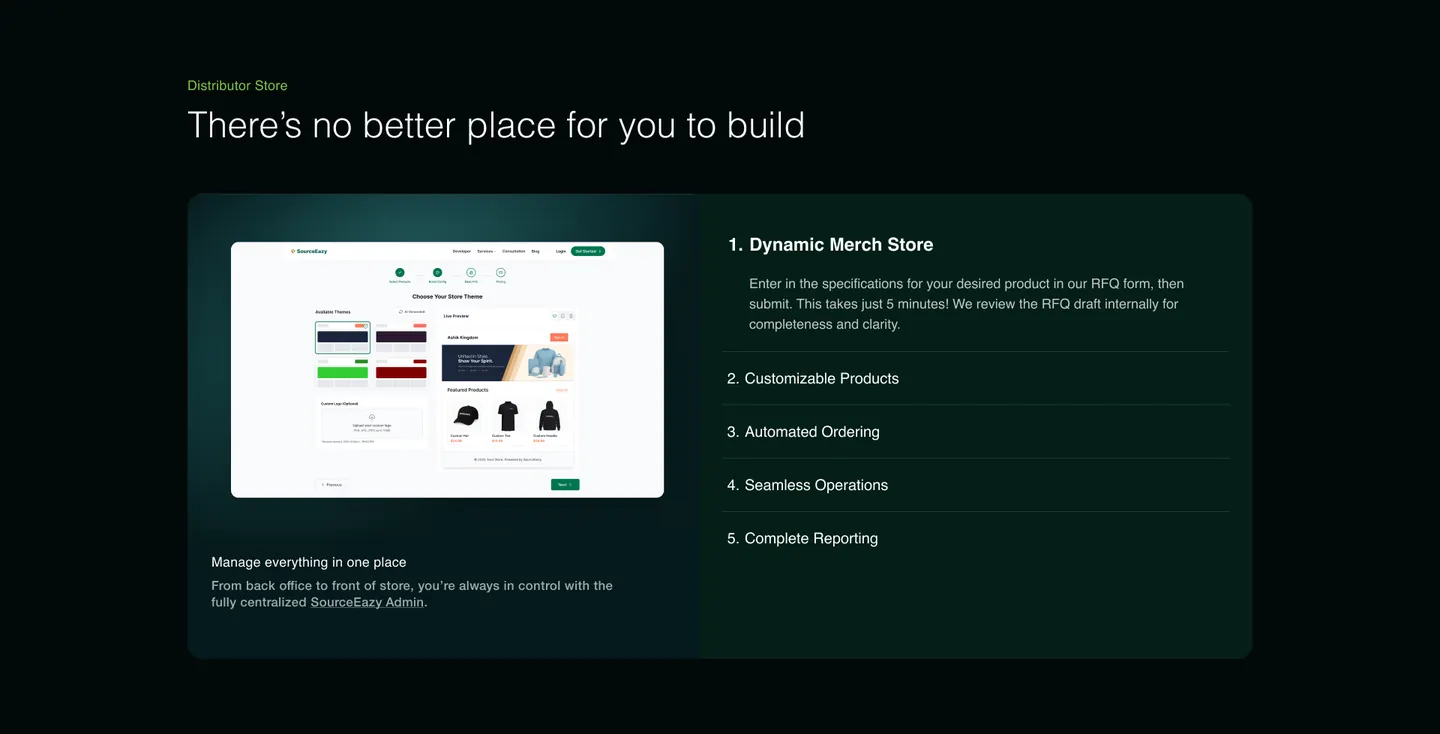Click the "Featured Products" heading
This screenshot has width=1440, height=734.
point(468,390)
